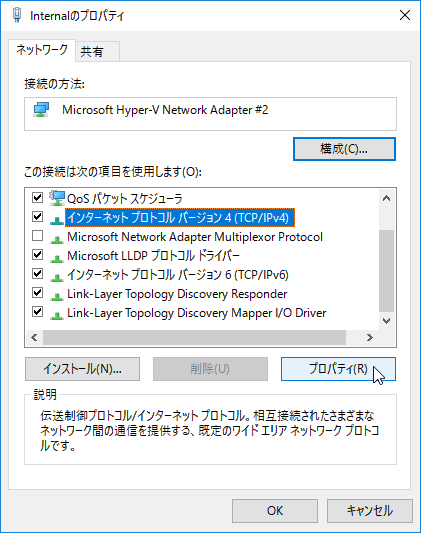This screenshot has width=421, height=533.
Task: Select the Link-Layer Topology Discovery Responder item
Action: point(177,294)
